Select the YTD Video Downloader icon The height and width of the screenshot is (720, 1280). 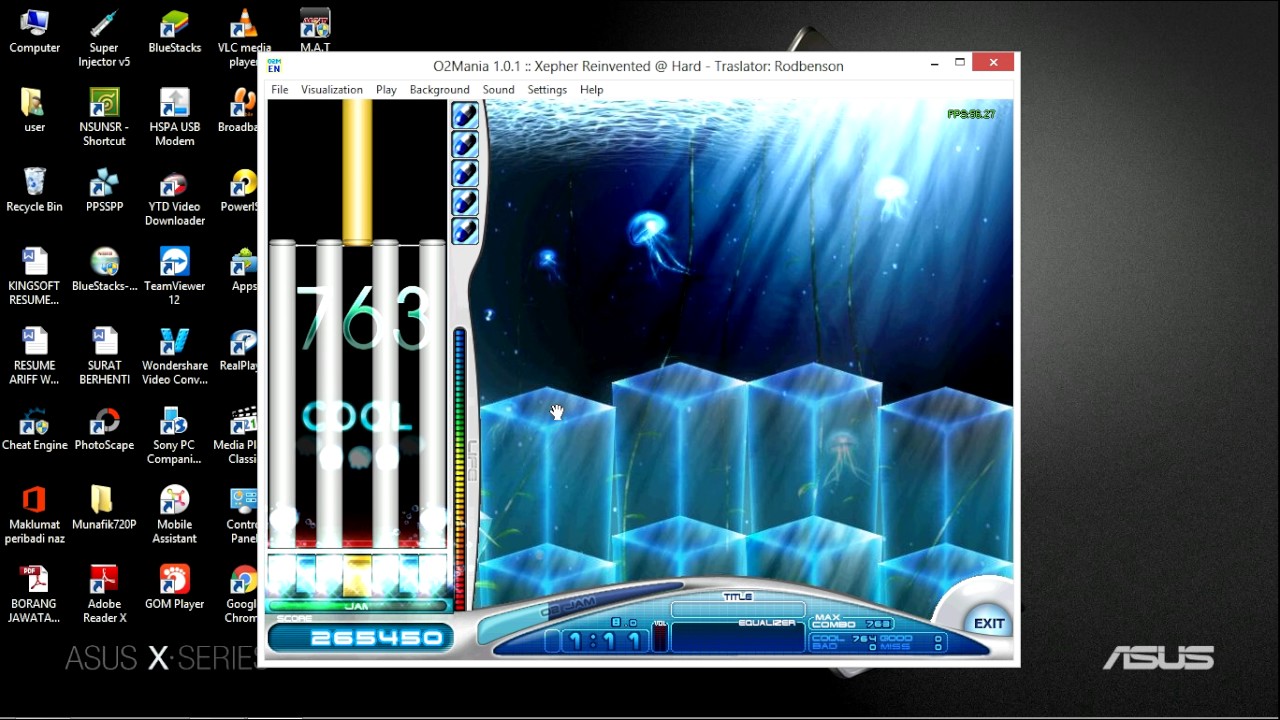coord(175,197)
